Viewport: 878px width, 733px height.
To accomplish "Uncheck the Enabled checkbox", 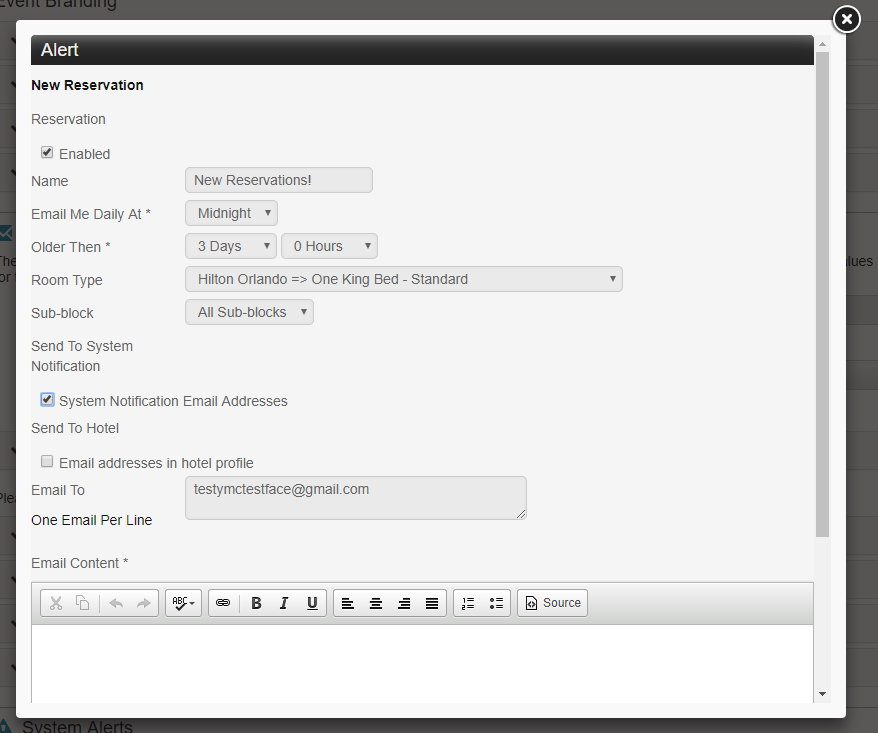I will [47, 152].
